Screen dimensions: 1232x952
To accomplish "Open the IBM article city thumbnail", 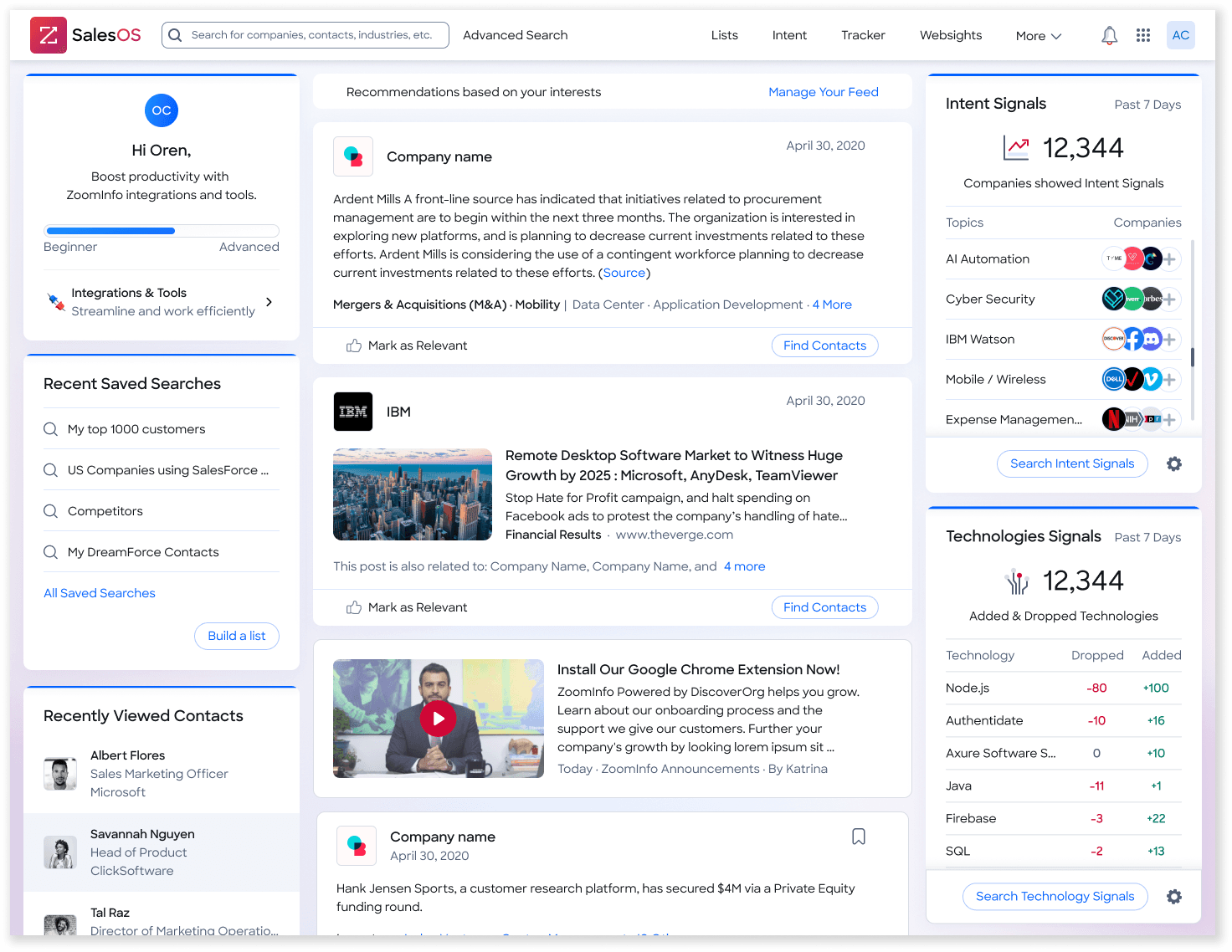I will [x=413, y=494].
